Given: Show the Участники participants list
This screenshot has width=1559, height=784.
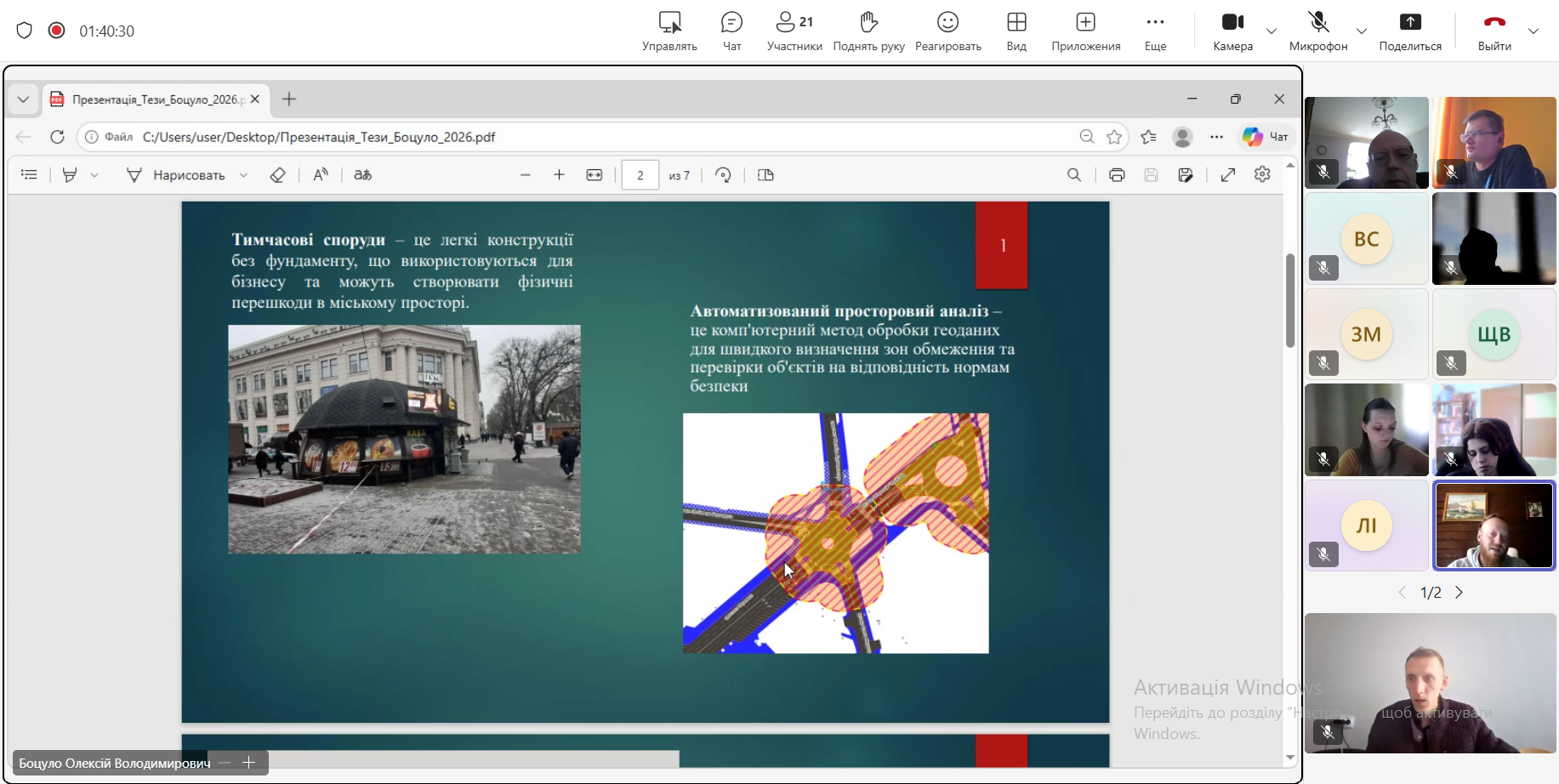Looking at the screenshot, I should 794,31.
